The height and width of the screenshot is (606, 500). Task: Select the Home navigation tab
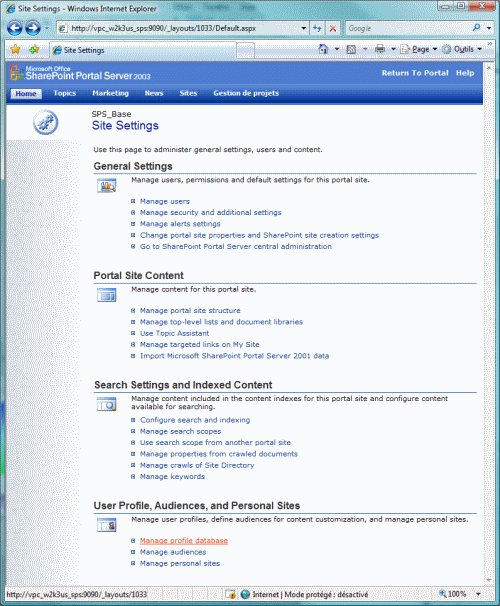(26, 94)
